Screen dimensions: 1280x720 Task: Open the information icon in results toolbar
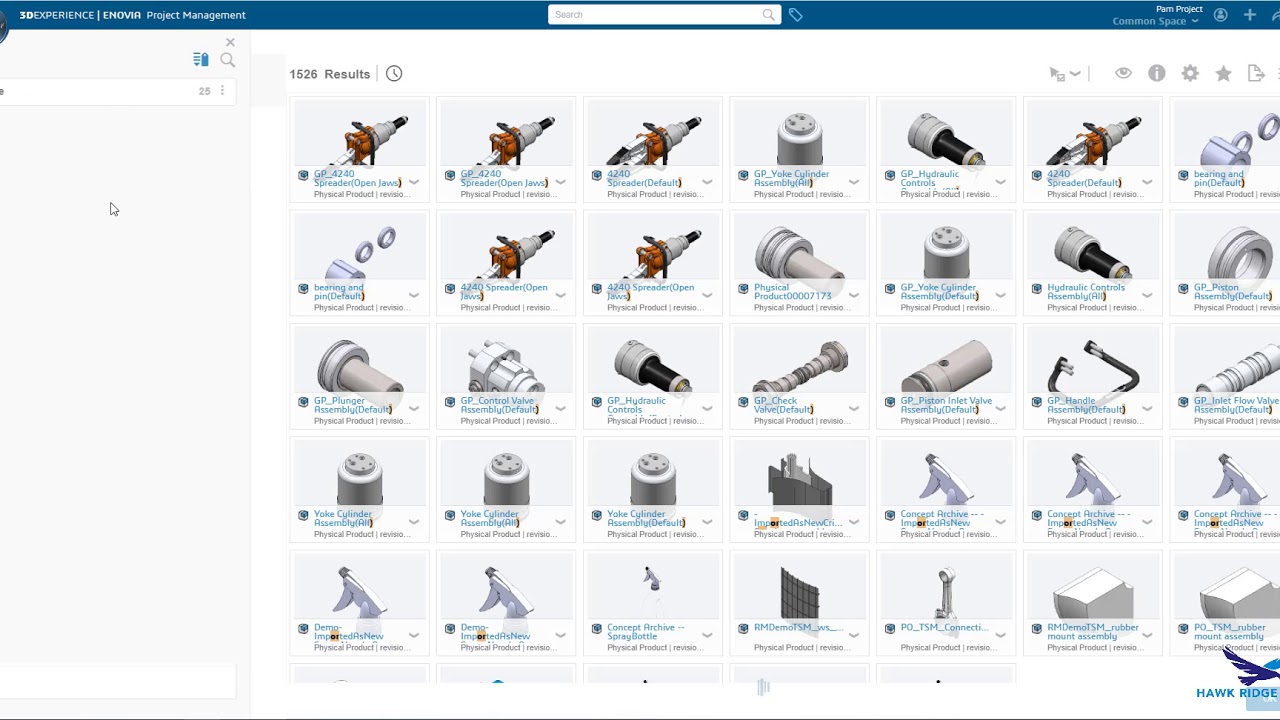click(1157, 73)
